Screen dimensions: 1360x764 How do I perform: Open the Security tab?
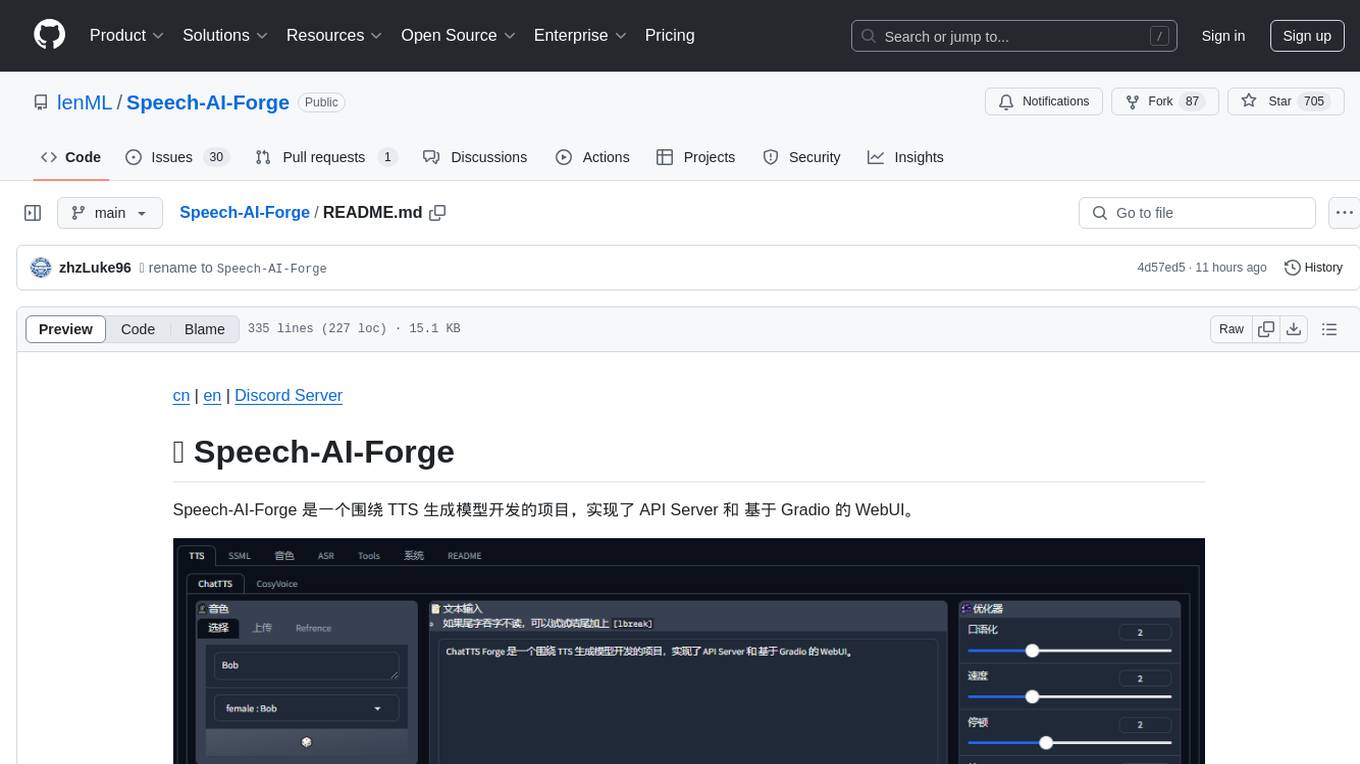802,157
